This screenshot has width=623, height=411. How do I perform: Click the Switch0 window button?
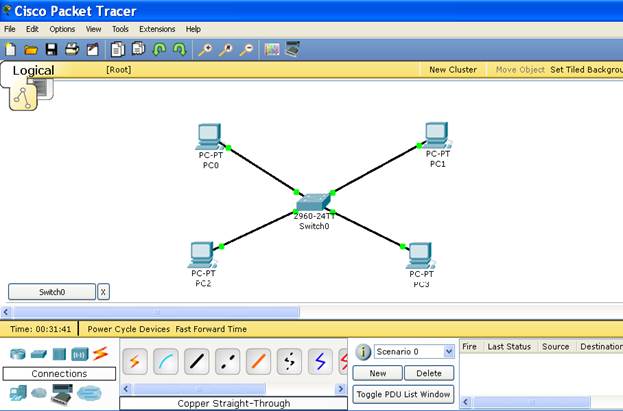(x=52, y=292)
